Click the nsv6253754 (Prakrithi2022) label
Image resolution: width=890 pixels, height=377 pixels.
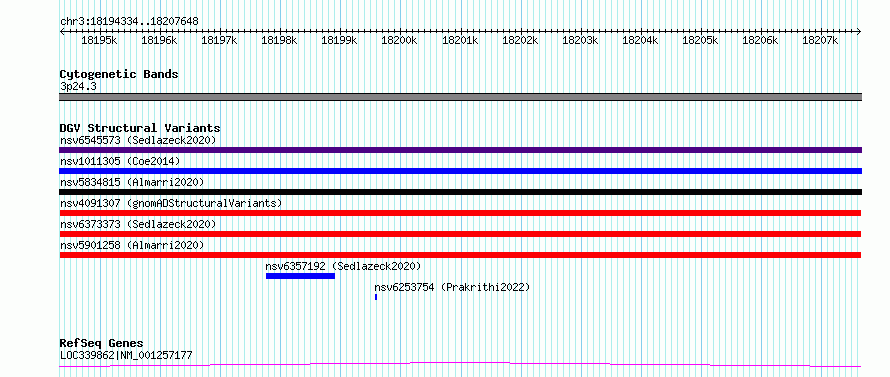pos(452,287)
